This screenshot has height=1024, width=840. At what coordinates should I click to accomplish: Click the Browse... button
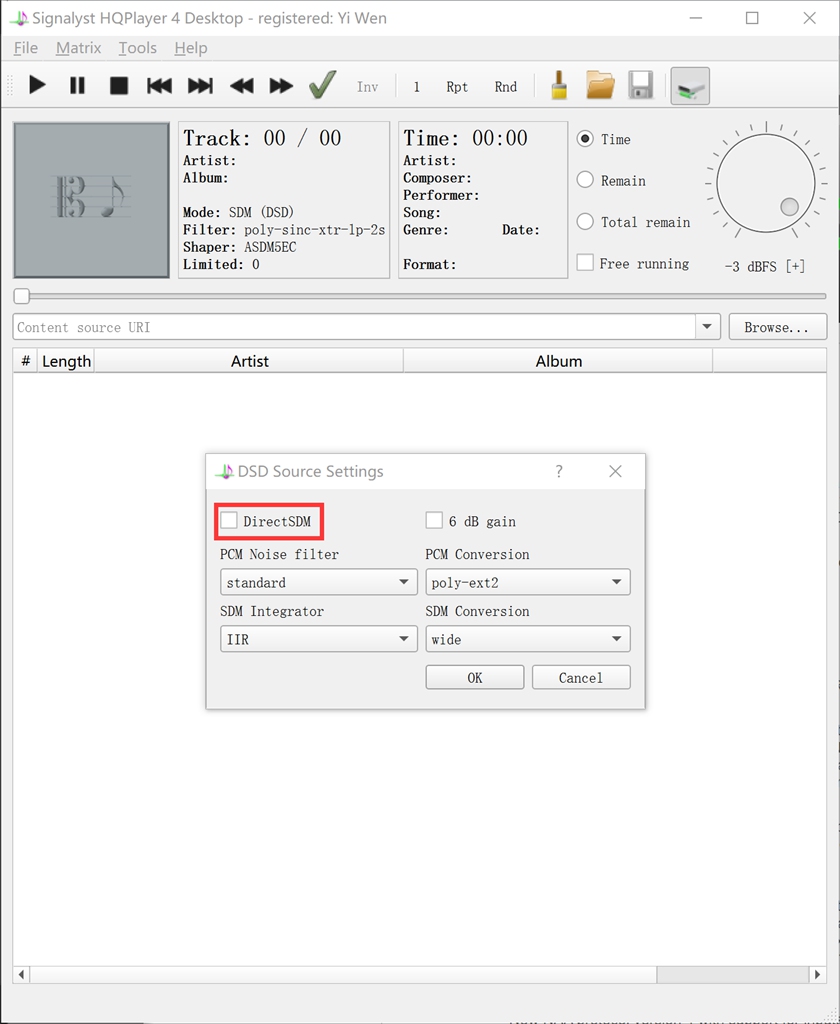click(x=777, y=327)
